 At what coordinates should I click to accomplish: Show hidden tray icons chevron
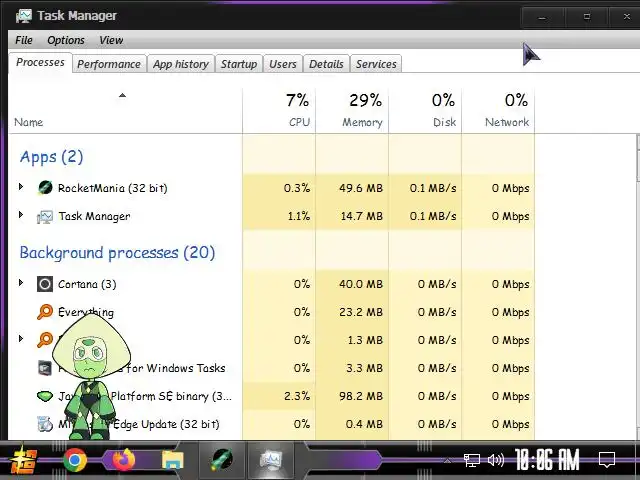click(447, 460)
